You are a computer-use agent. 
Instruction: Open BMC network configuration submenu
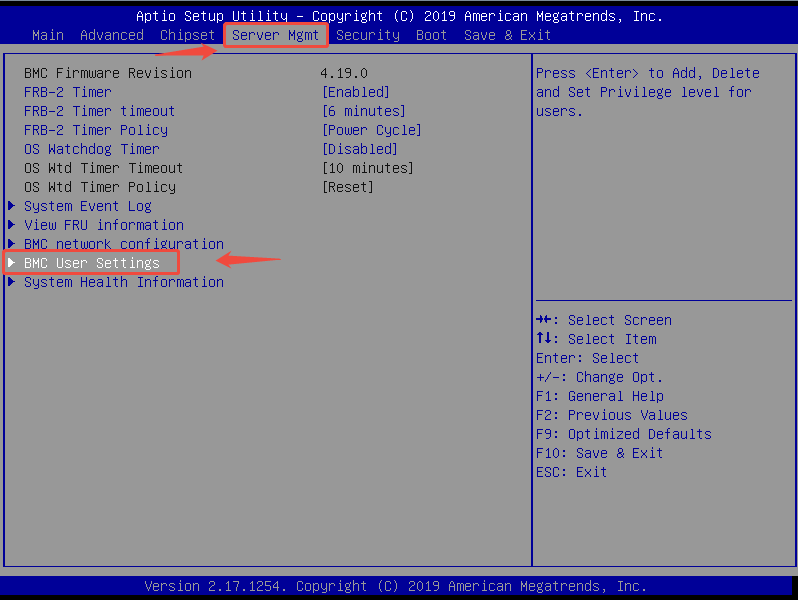pos(124,244)
